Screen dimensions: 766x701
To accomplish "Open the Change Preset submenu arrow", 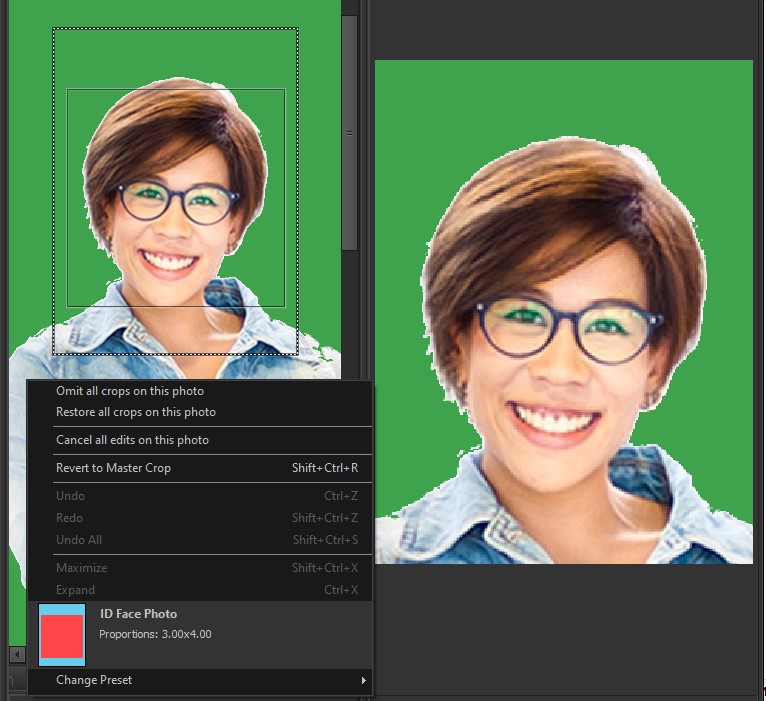I will (x=362, y=681).
